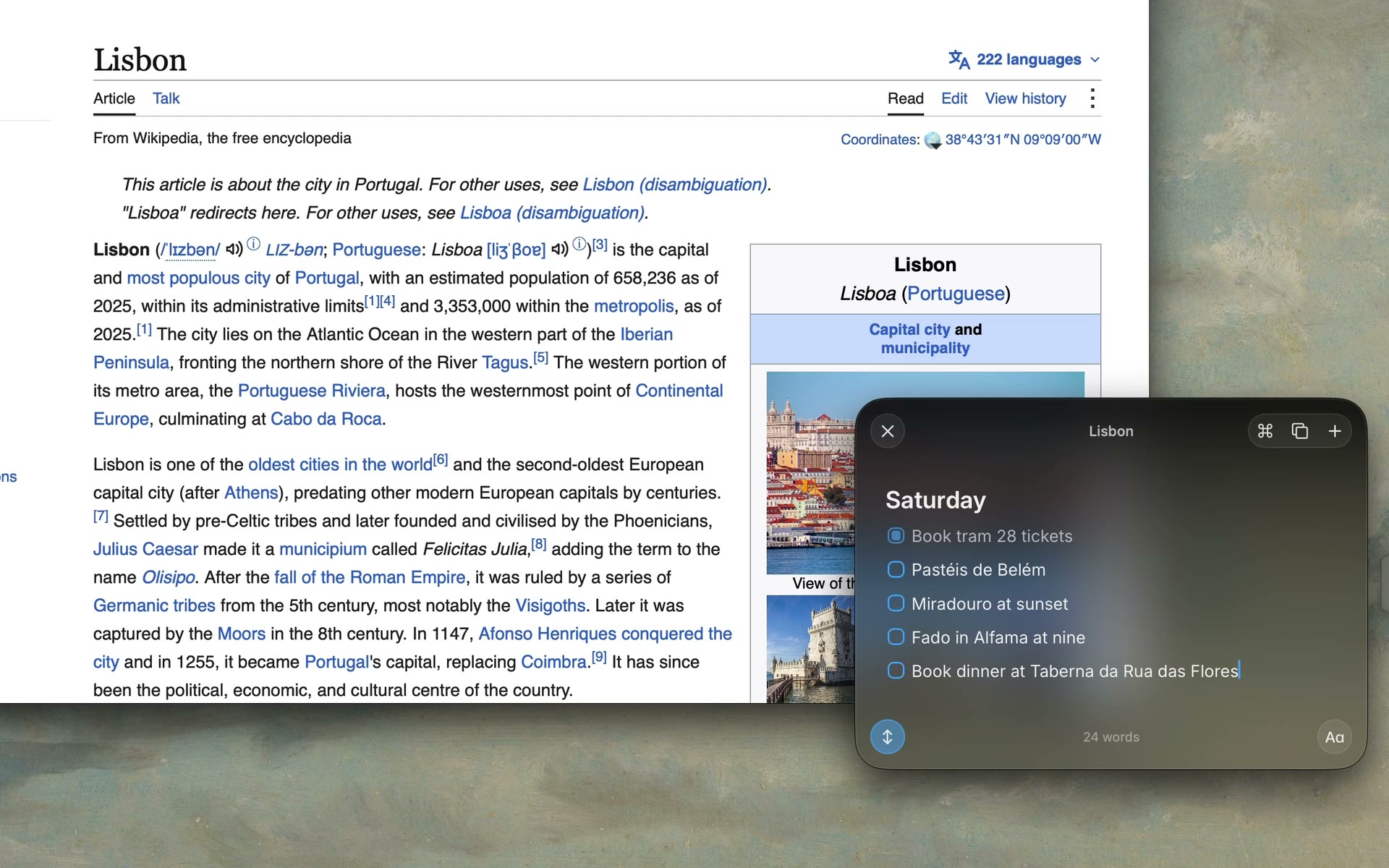Viewport: 1389px width, 868px height.
Task: Click the Saturday heading in note
Action: [x=935, y=500]
